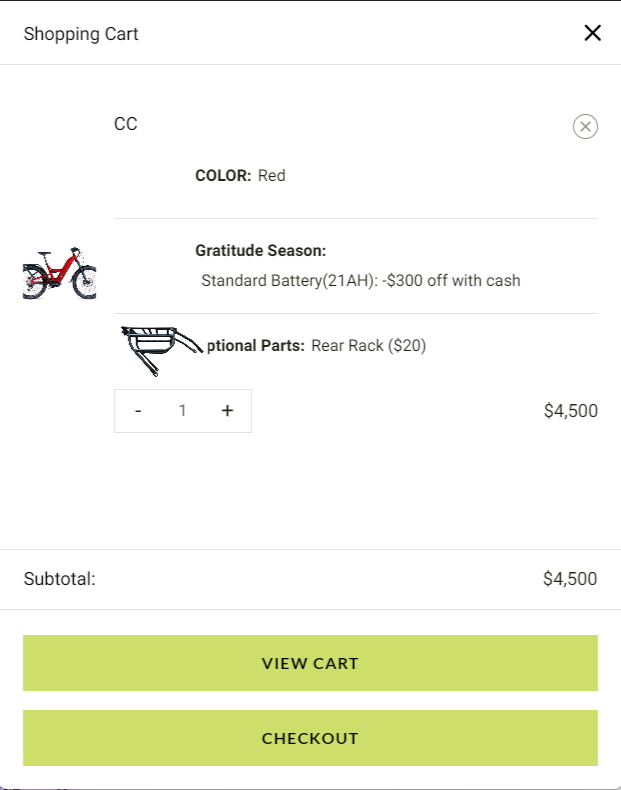The height and width of the screenshot is (790, 621).
Task: Remove the CC bike from cart
Action: tap(585, 126)
